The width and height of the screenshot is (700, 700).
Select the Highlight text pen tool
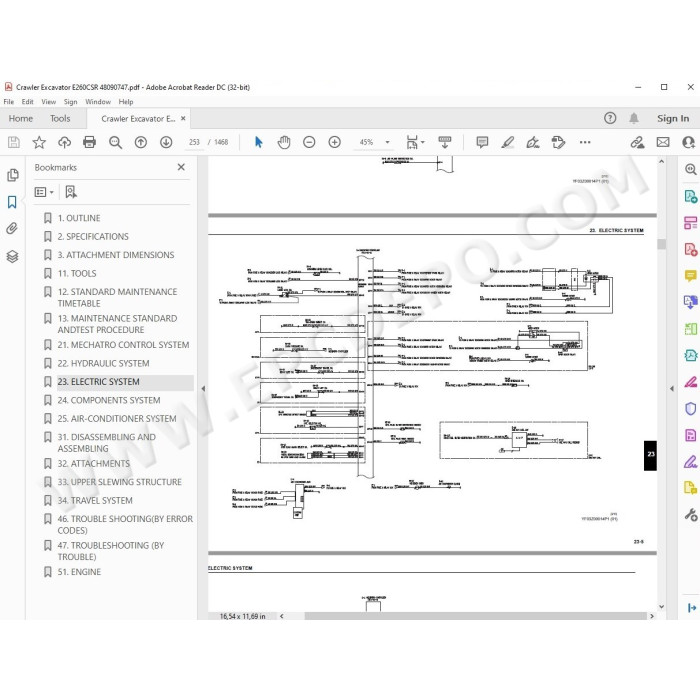tap(508, 142)
